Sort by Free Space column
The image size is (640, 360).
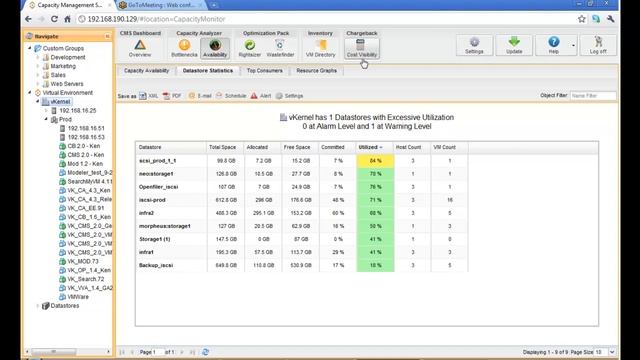click(300, 147)
